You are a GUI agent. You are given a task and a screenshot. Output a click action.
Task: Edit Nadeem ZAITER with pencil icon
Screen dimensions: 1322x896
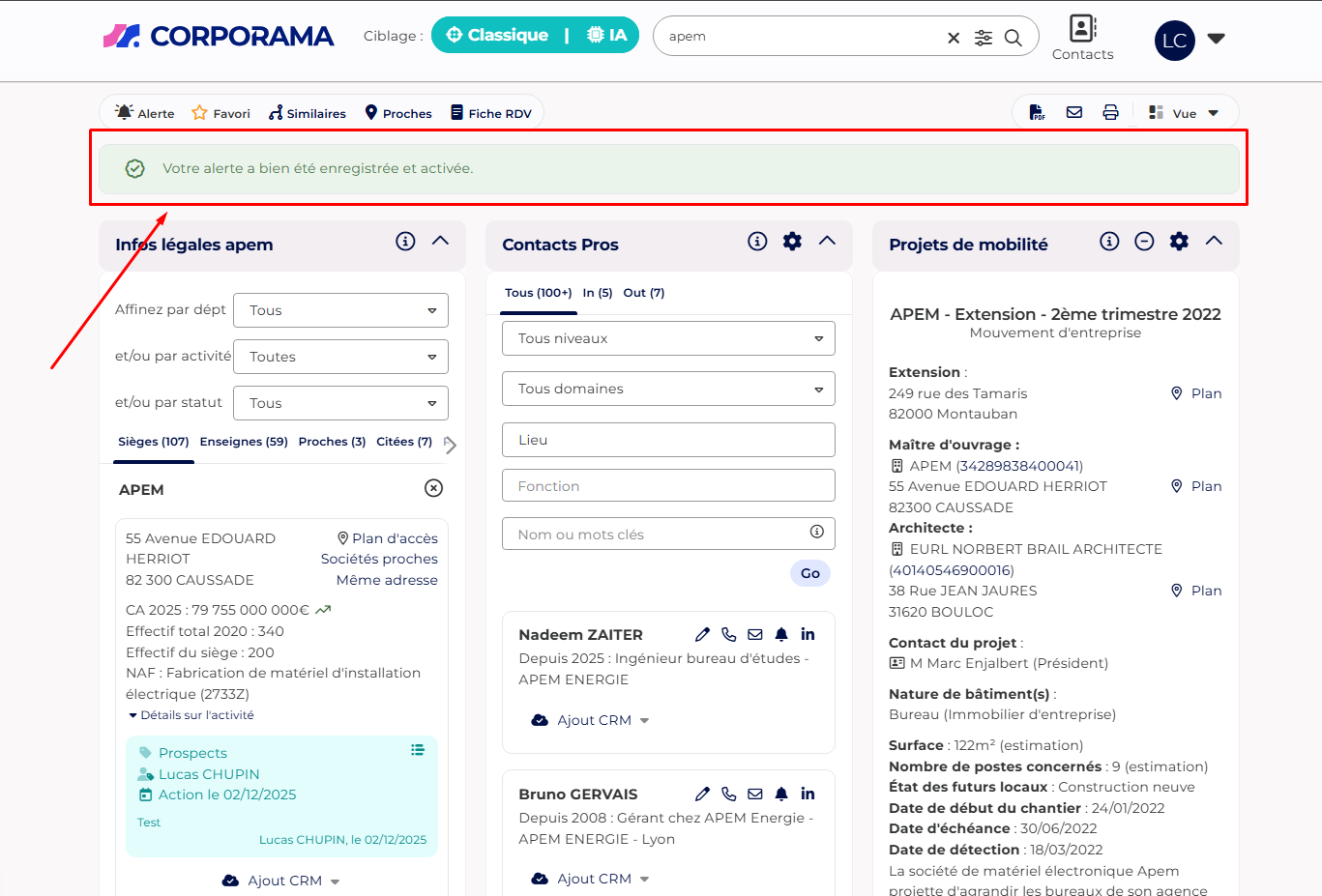(x=702, y=634)
